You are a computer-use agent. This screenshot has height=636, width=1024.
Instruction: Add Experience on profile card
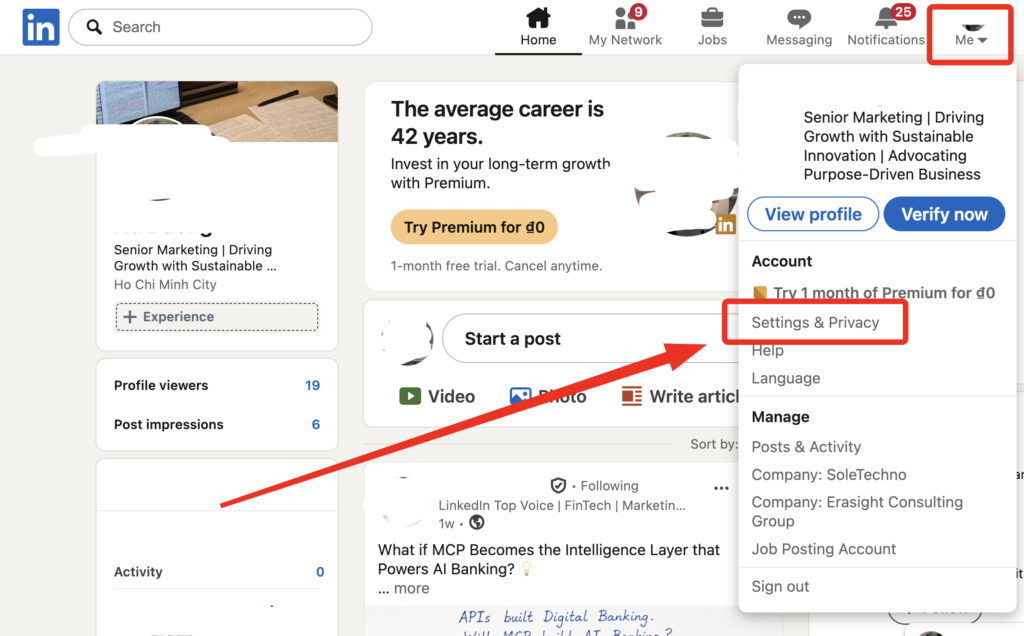click(217, 317)
